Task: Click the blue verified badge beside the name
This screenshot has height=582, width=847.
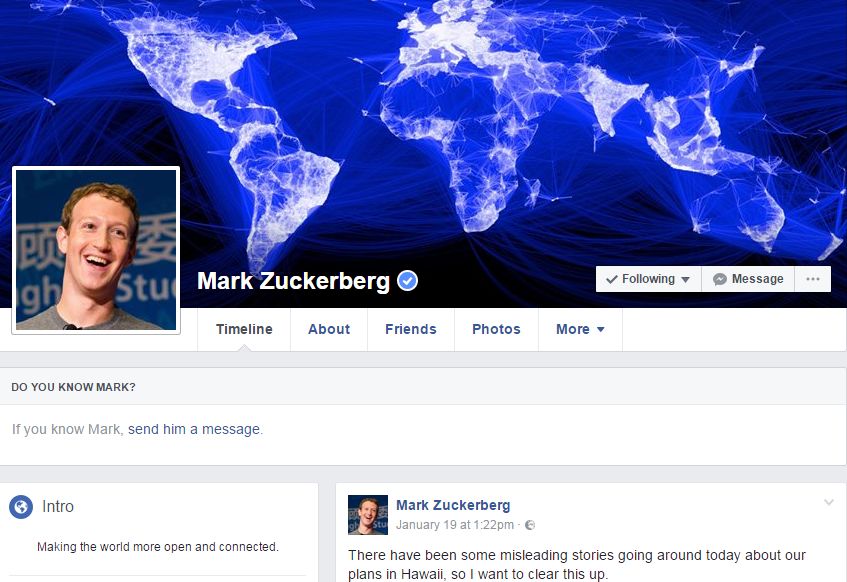Action: click(407, 281)
